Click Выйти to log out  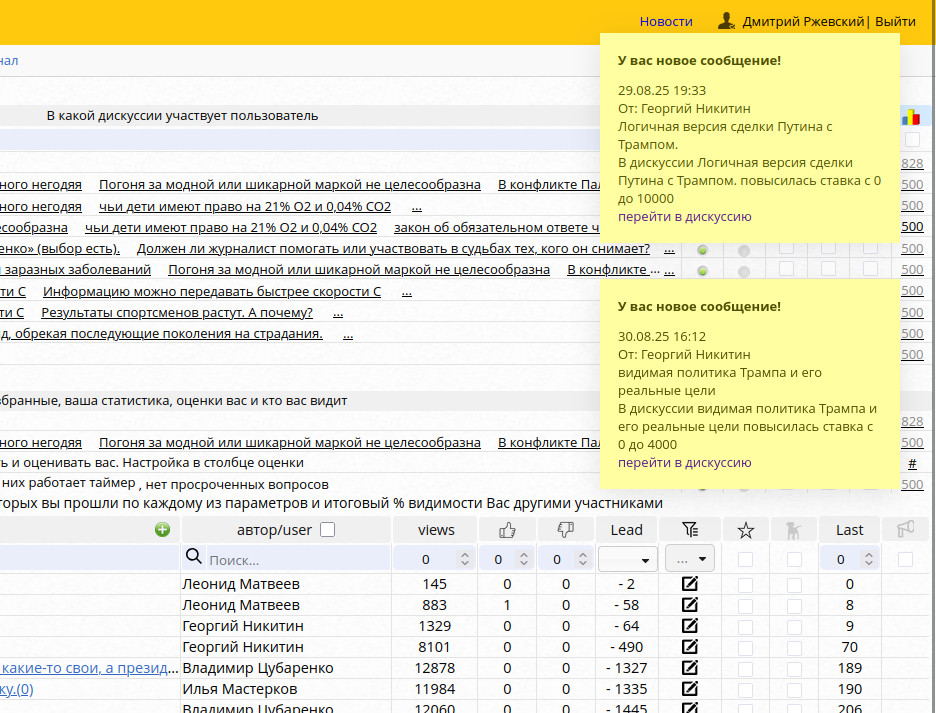click(895, 21)
